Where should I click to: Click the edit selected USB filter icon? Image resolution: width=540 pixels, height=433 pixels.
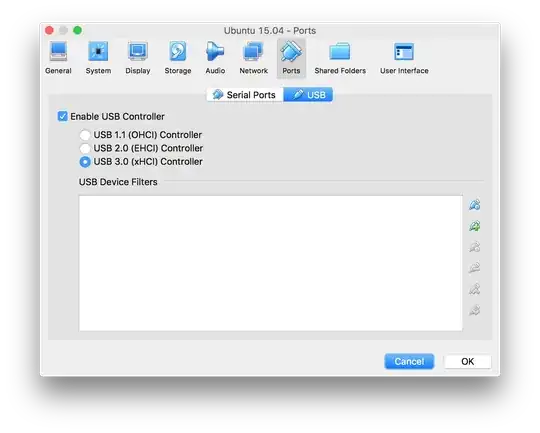[x=475, y=247]
